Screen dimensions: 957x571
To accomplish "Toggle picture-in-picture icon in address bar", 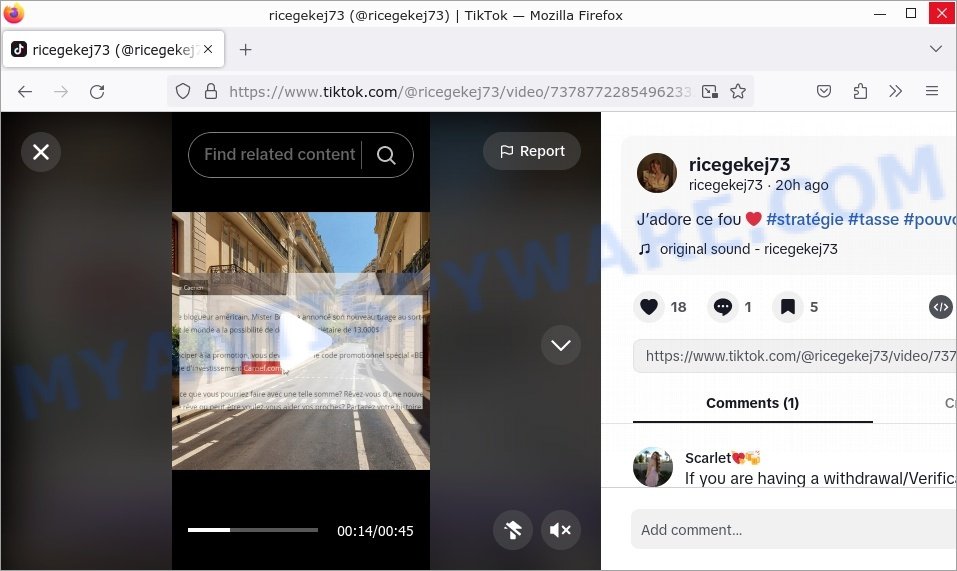I will click(709, 92).
